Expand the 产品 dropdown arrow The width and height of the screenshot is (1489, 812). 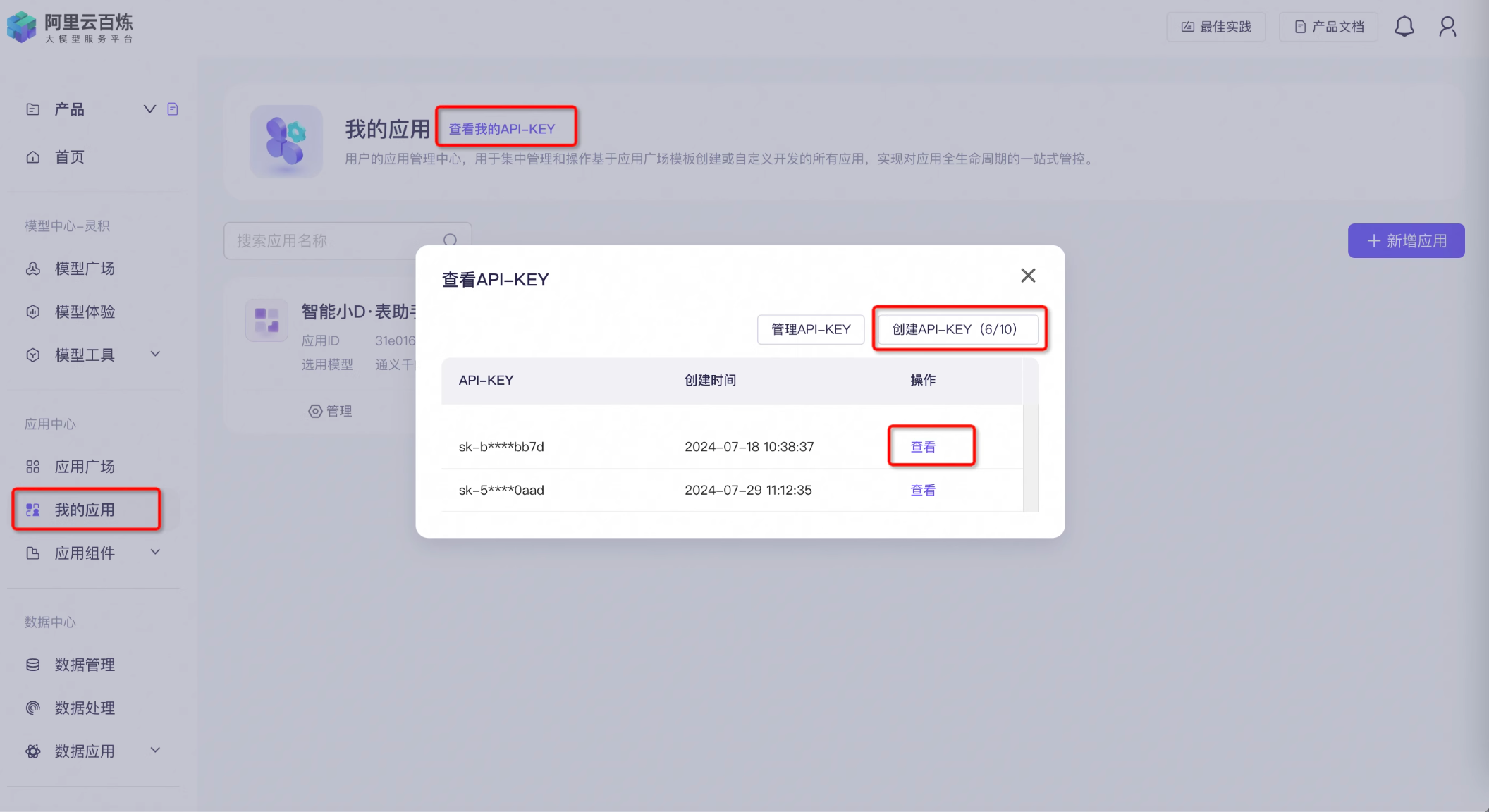[x=149, y=109]
